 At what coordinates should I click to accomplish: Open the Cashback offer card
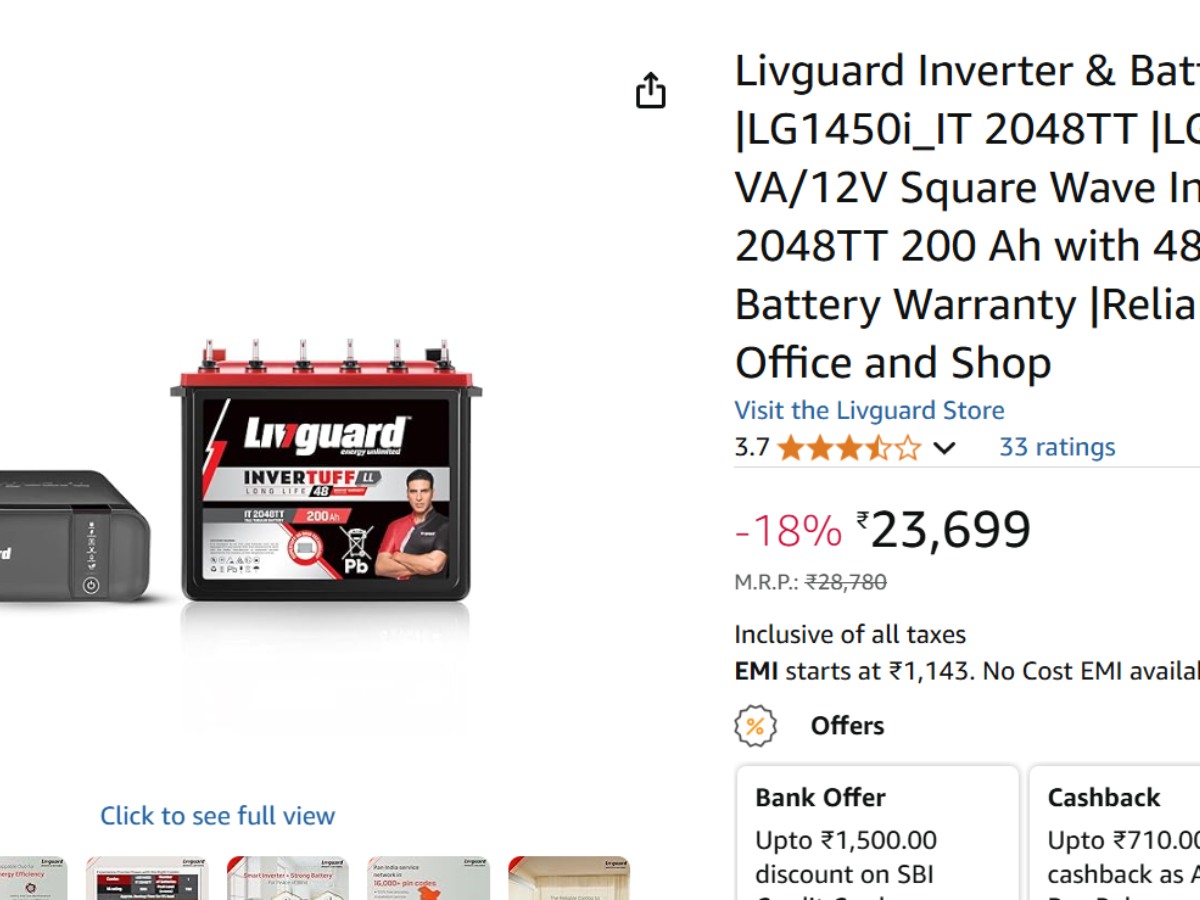coord(1115,833)
